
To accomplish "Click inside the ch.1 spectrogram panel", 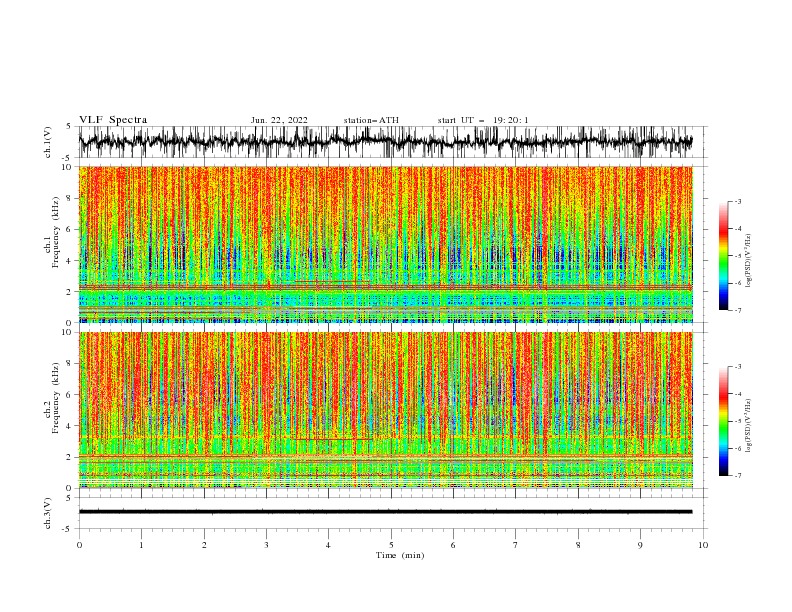I will coord(385,244).
